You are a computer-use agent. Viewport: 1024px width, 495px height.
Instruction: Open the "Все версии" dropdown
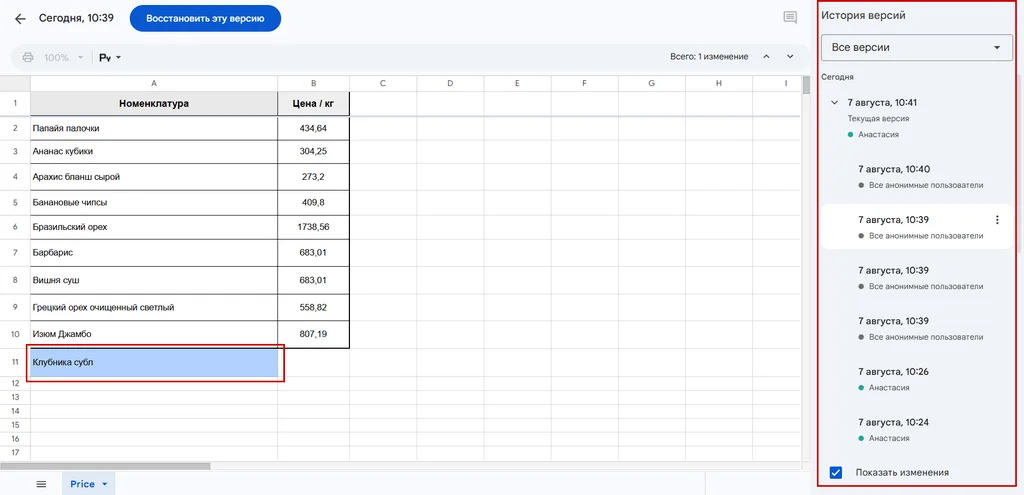[x=916, y=47]
